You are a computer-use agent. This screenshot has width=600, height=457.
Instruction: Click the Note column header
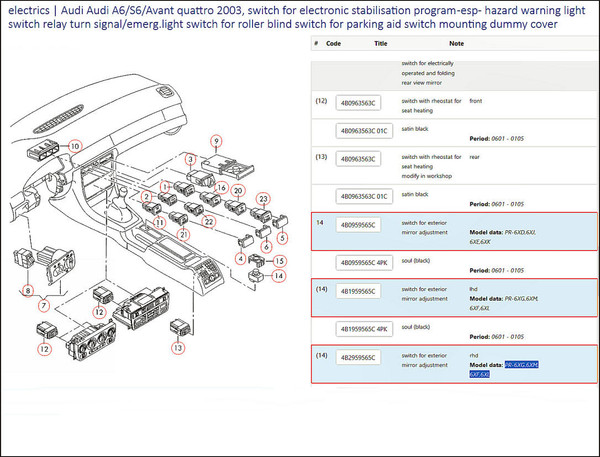point(456,44)
